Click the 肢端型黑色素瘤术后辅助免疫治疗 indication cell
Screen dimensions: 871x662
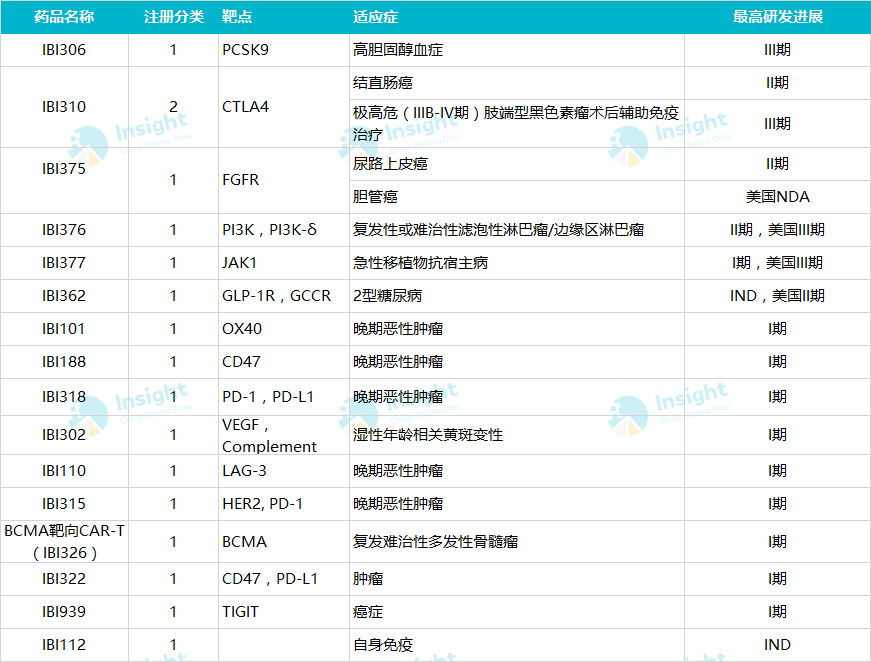pos(516,123)
